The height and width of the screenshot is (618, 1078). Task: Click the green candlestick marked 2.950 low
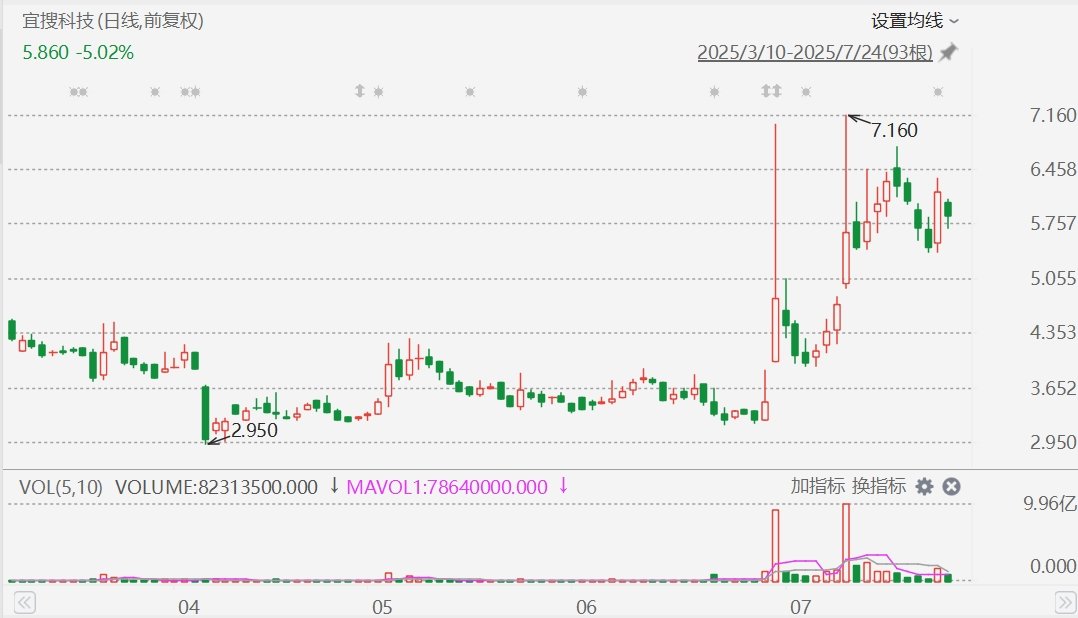[x=205, y=412]
